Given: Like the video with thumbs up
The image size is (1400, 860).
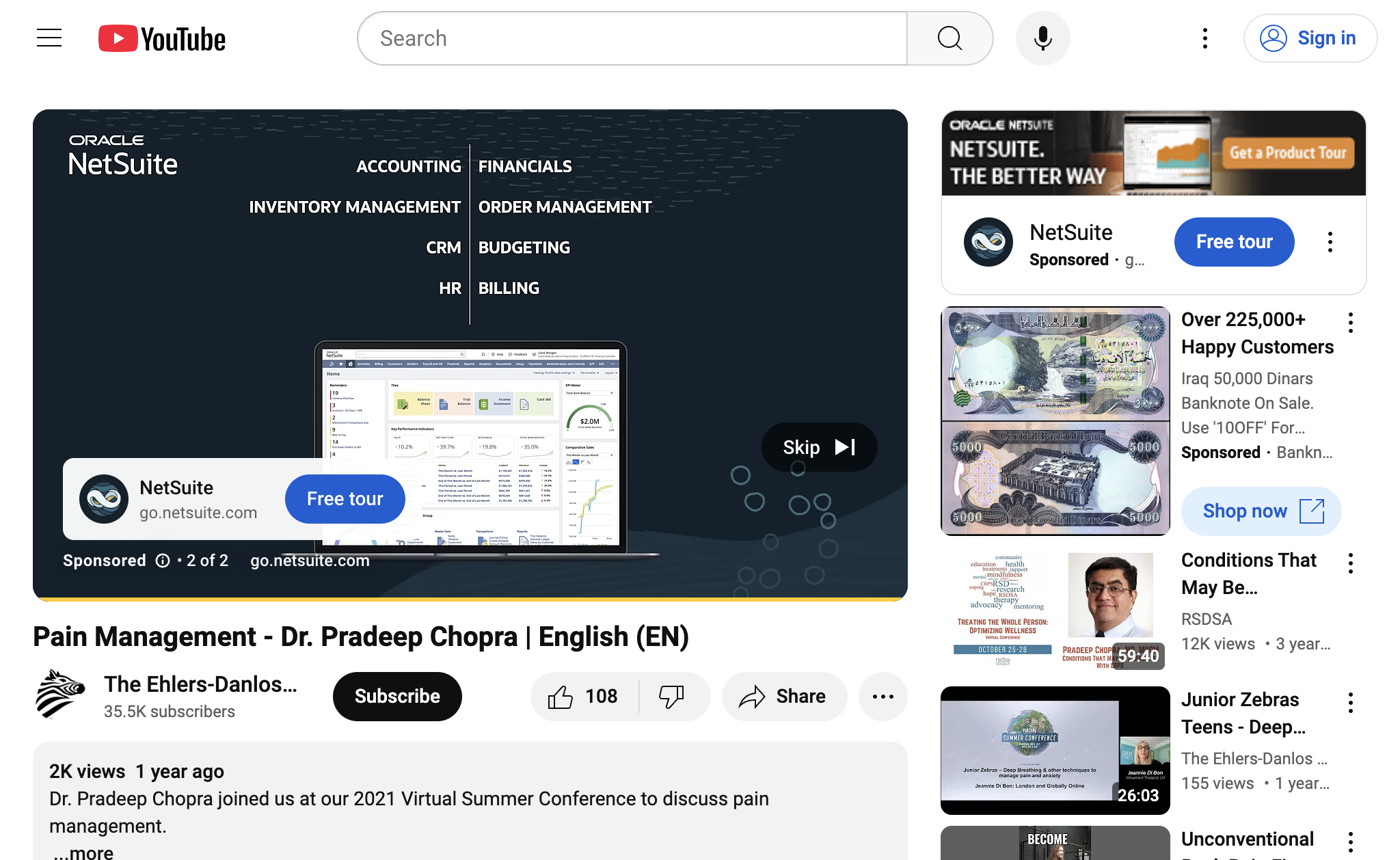Looking at the screenshot, I should coord(584,697).
